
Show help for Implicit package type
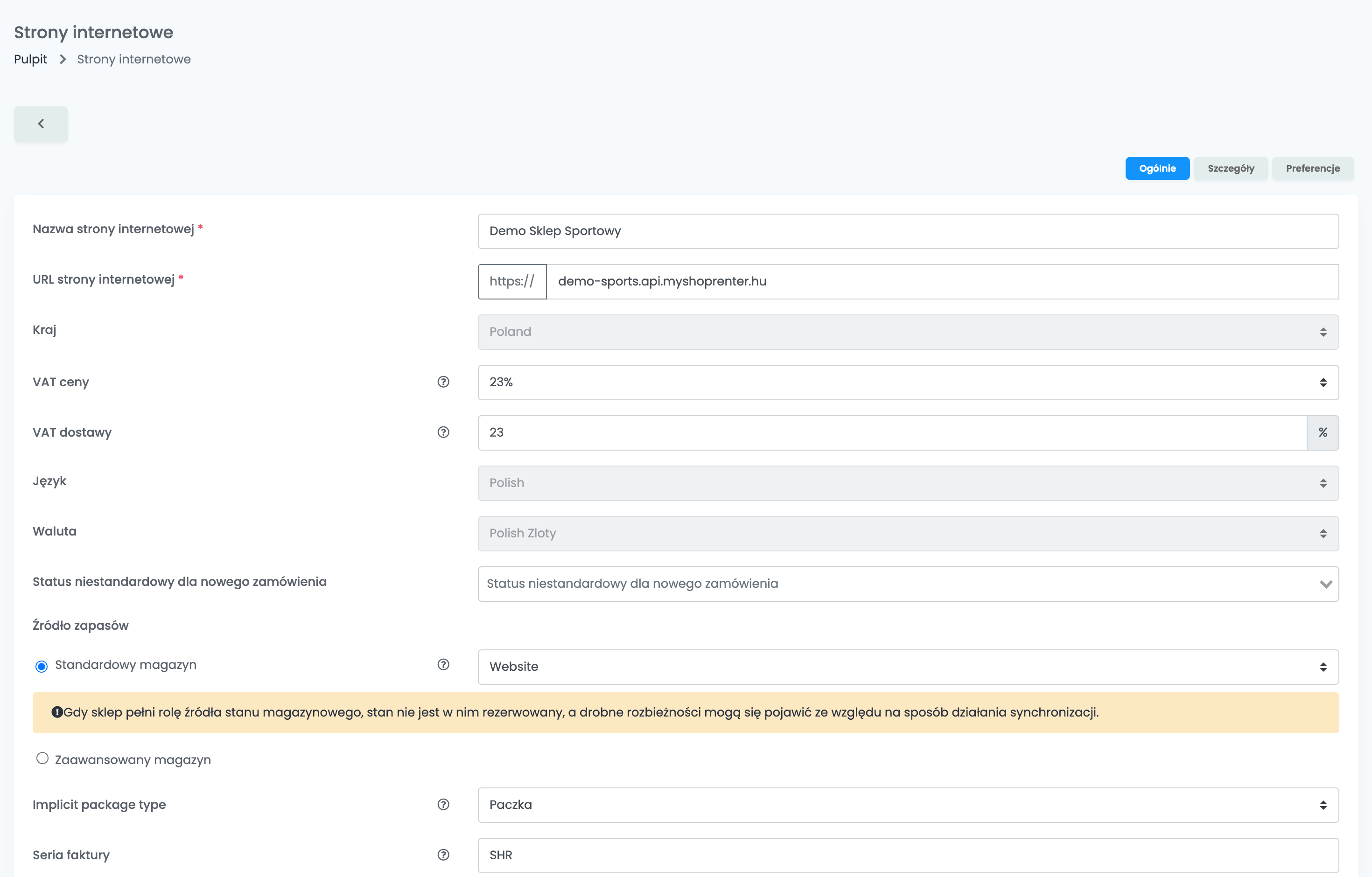(443, 805)
